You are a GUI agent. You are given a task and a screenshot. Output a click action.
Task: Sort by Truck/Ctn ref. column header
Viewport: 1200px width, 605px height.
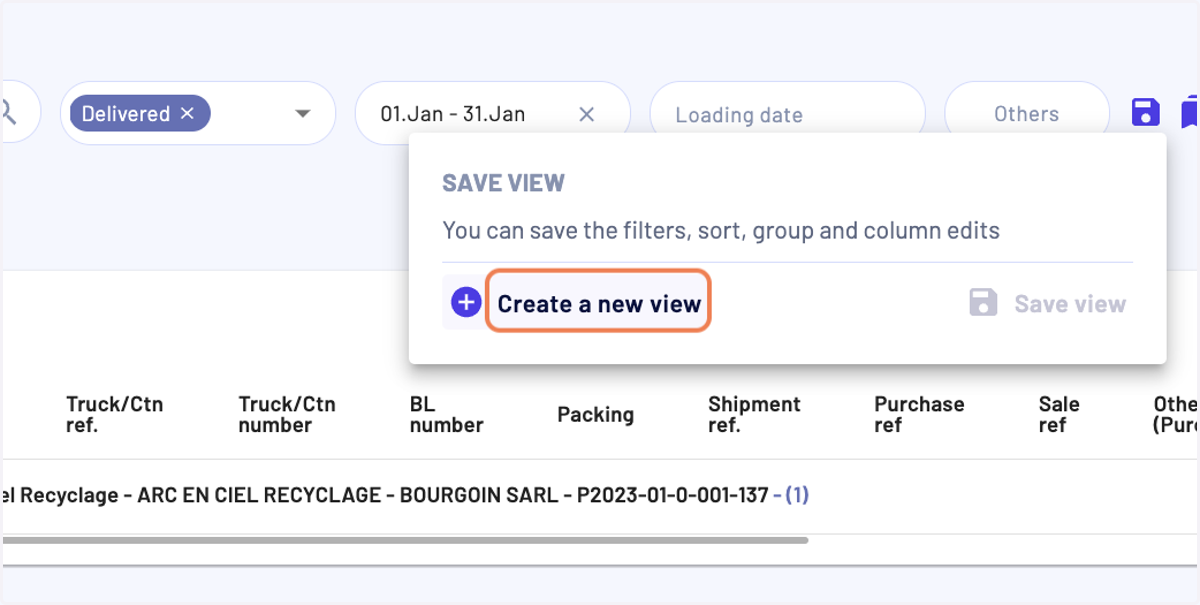coord(114,414)
